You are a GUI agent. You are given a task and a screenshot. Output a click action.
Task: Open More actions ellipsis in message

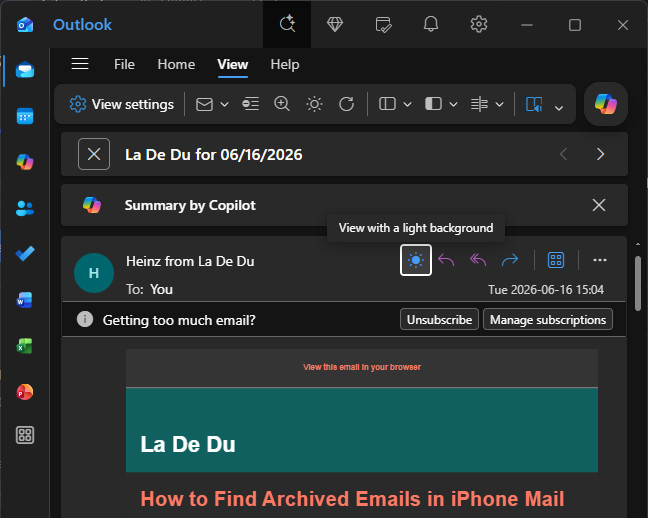pos(600,260)
